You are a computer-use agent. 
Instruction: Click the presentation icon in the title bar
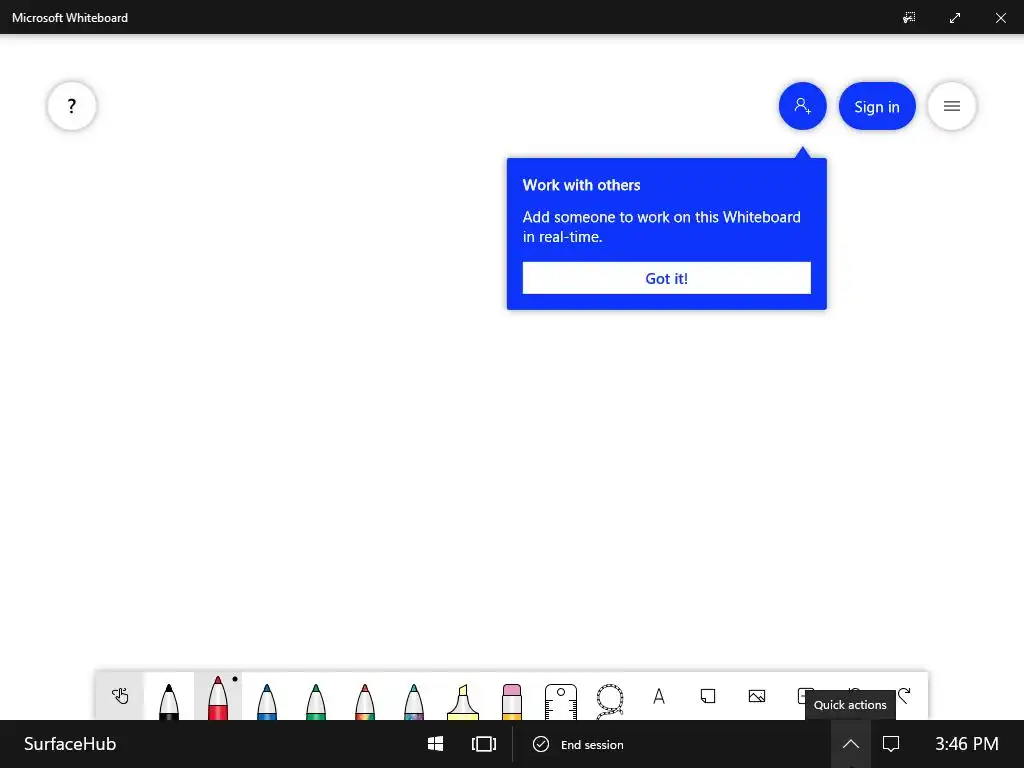click(x=909, y=18)
